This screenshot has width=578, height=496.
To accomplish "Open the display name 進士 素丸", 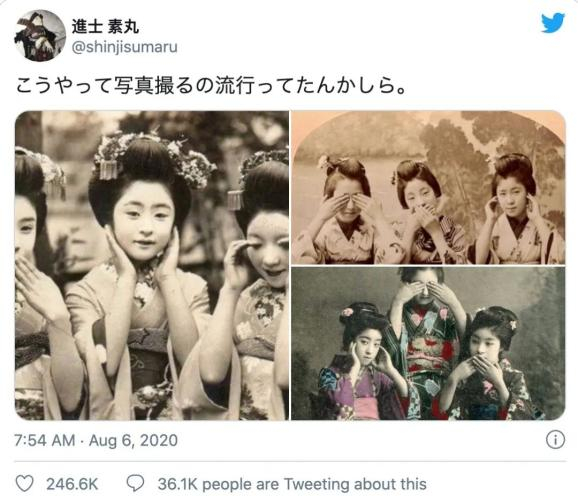I will tap(105, 27).
